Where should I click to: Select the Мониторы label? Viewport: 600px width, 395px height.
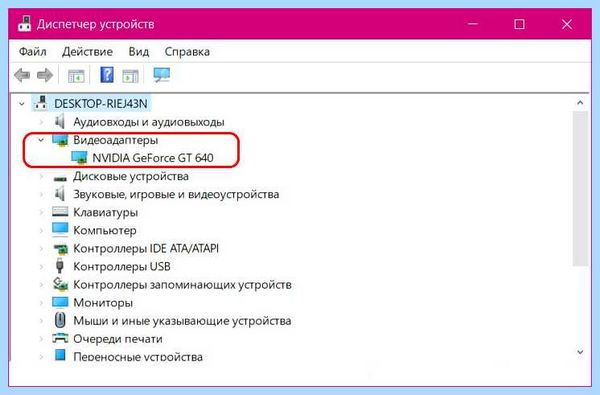103,303
